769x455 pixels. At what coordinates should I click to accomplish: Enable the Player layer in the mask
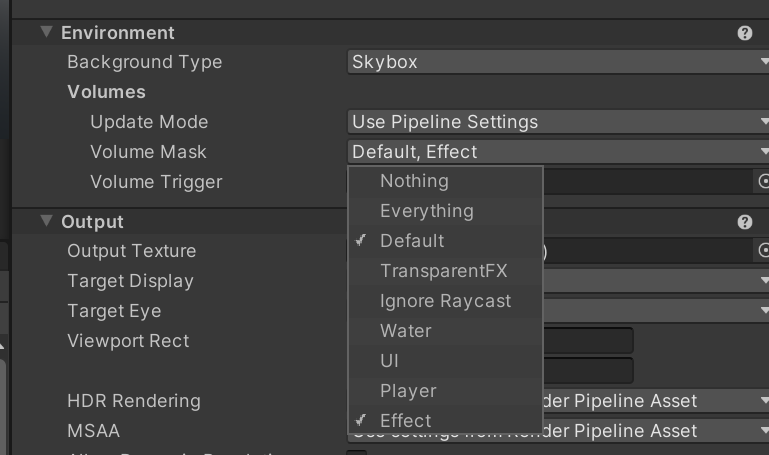pos(408,391)
